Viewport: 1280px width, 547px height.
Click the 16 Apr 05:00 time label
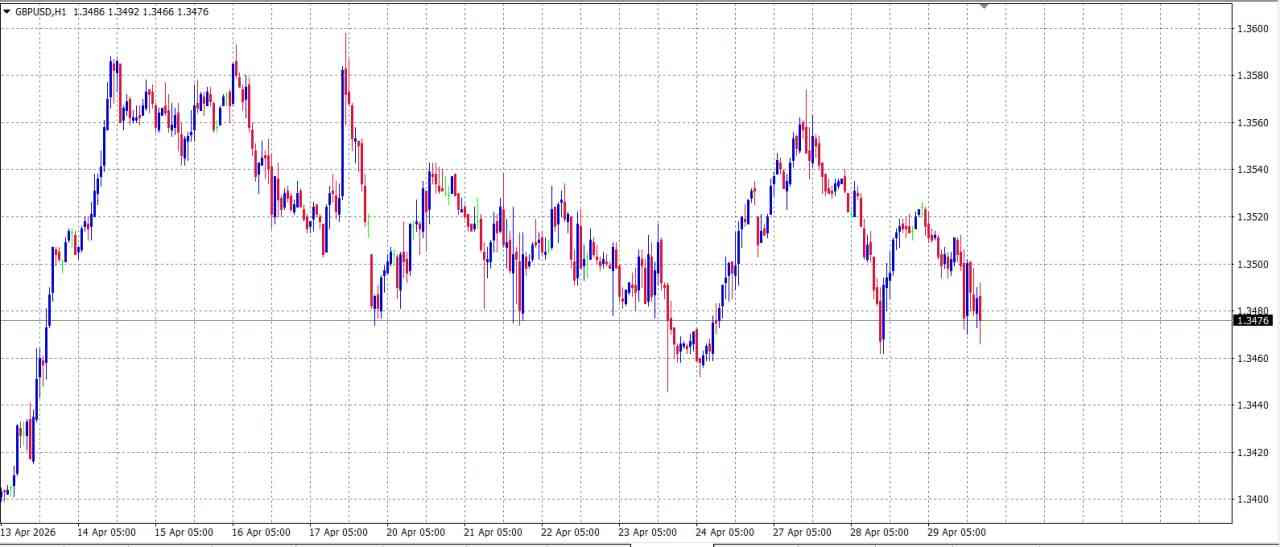coord(261,532)
